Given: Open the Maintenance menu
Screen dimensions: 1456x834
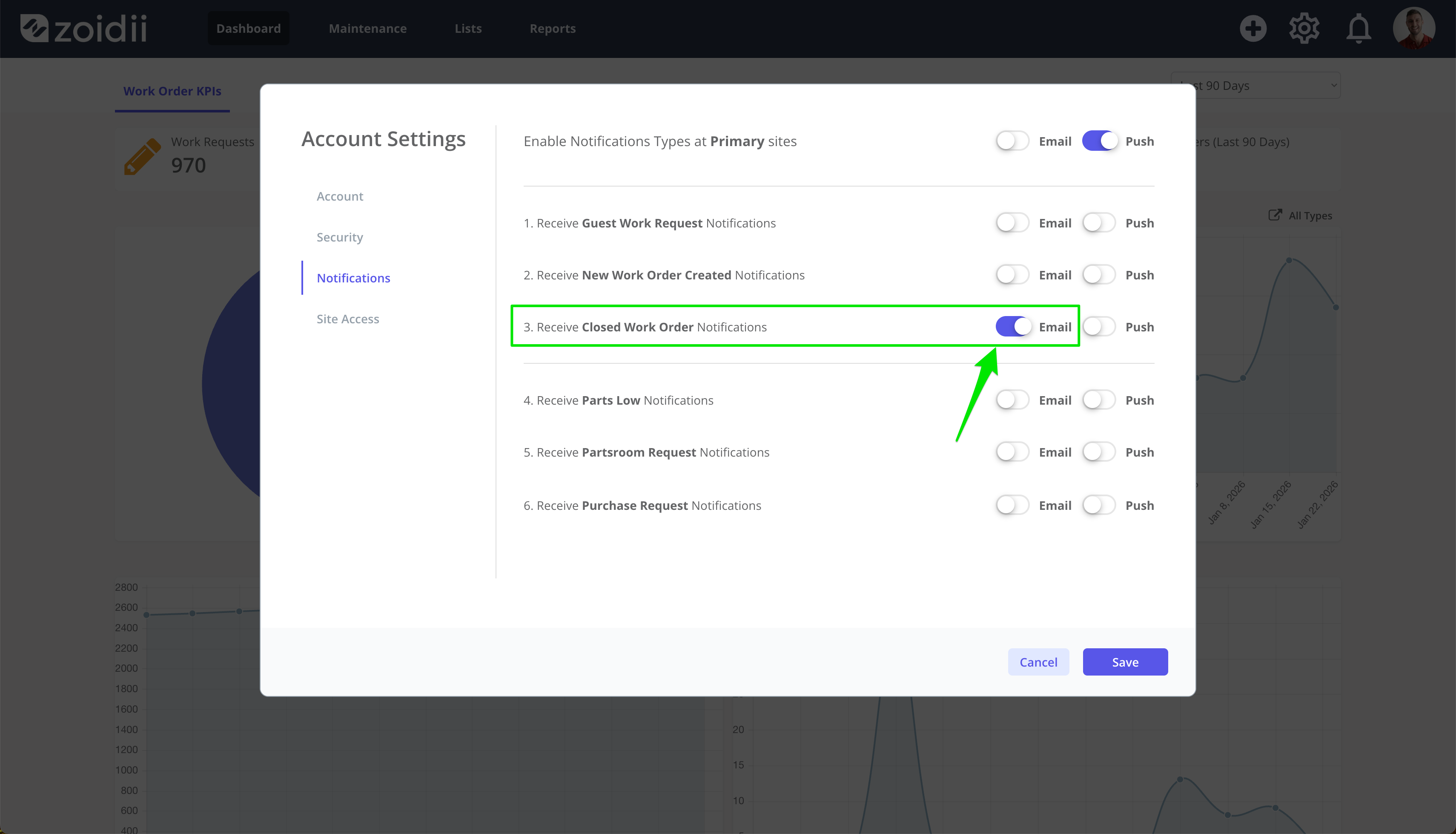Looking at the screenshot, I should 367,28.
